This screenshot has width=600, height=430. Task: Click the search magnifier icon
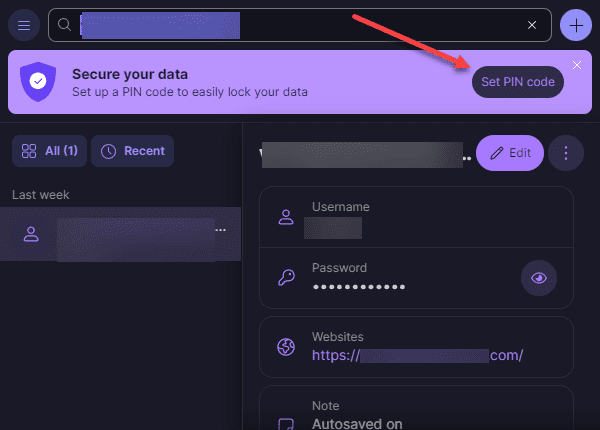66,24
